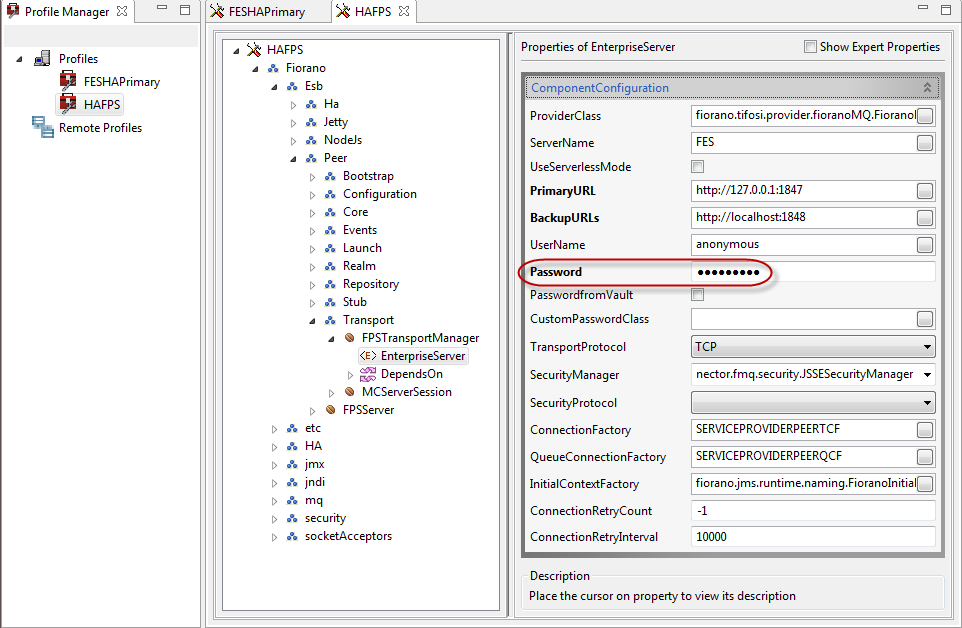The image size is (962, 628).
Task: Click the HAFPS profile icon in Profiles
Action: pyautogui.click(x=68, y=103)
